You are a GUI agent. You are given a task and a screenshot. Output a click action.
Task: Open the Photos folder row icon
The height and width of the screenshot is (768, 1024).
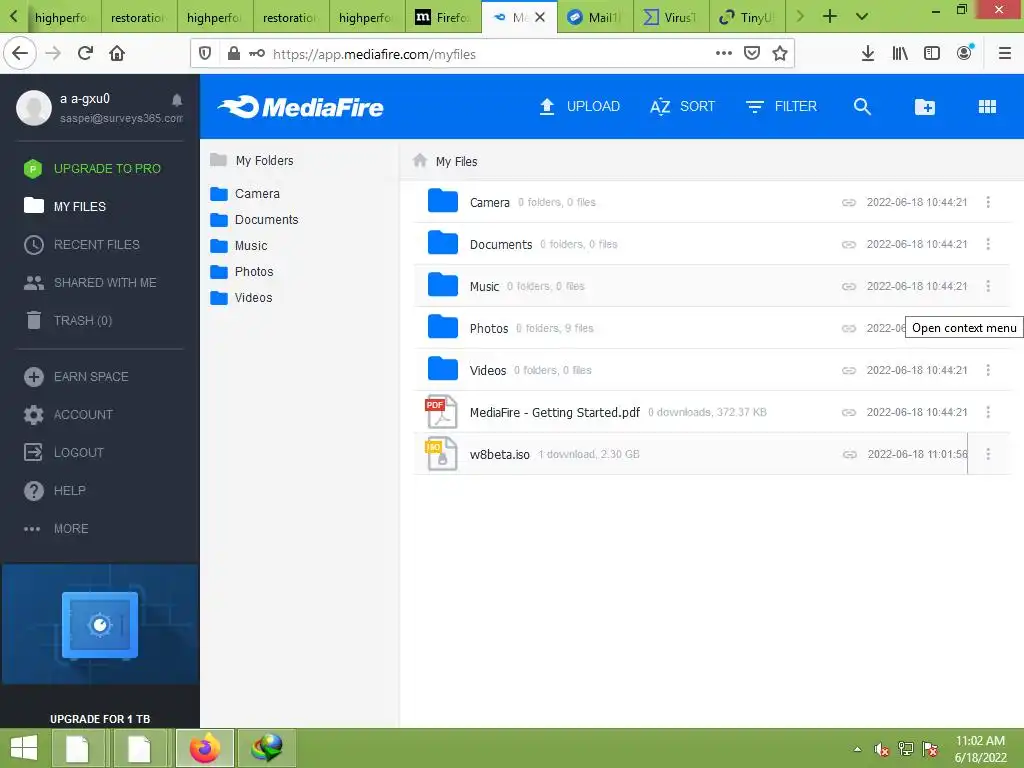(x=443, y=327)
